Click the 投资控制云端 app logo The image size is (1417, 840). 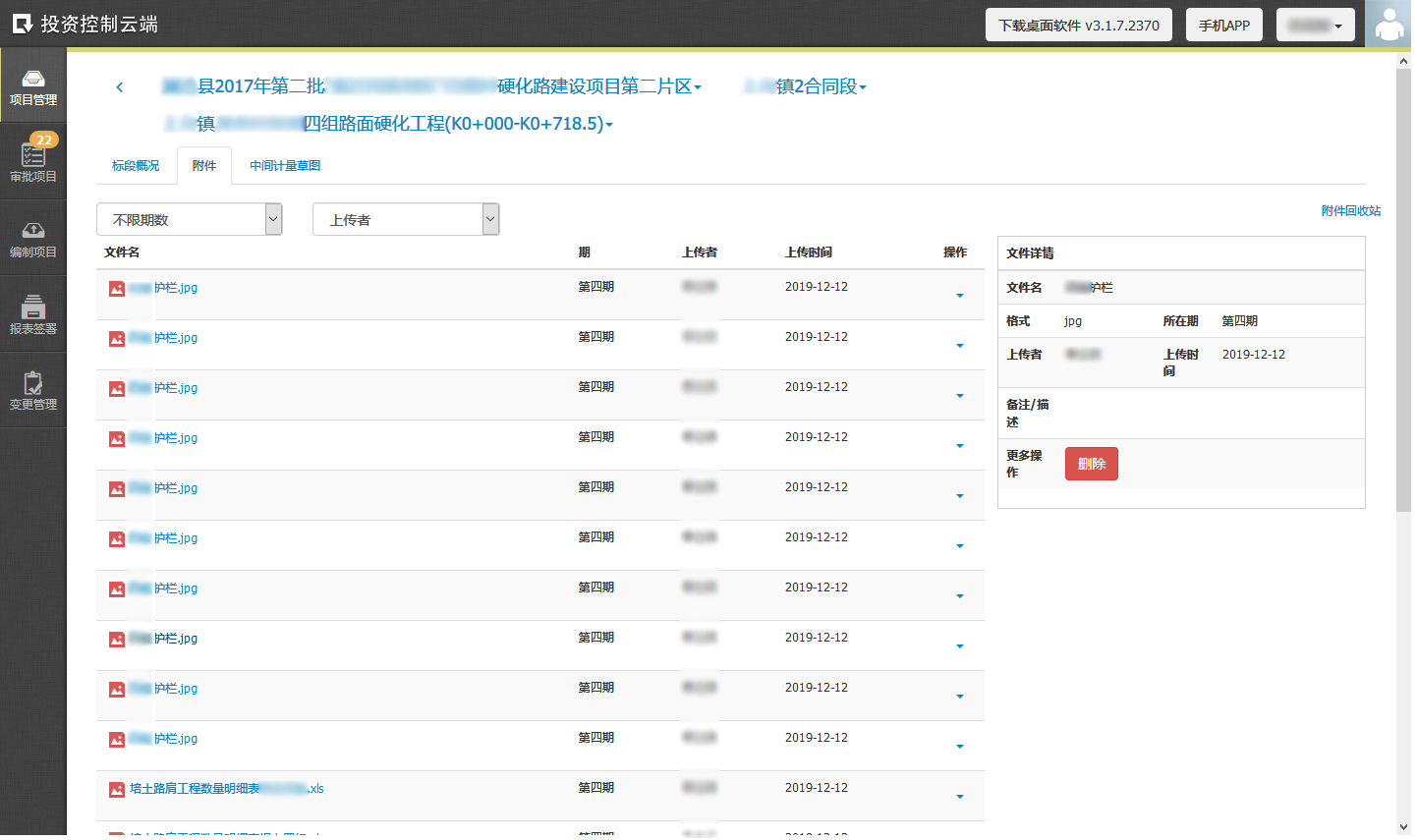(x=85, y=24)
